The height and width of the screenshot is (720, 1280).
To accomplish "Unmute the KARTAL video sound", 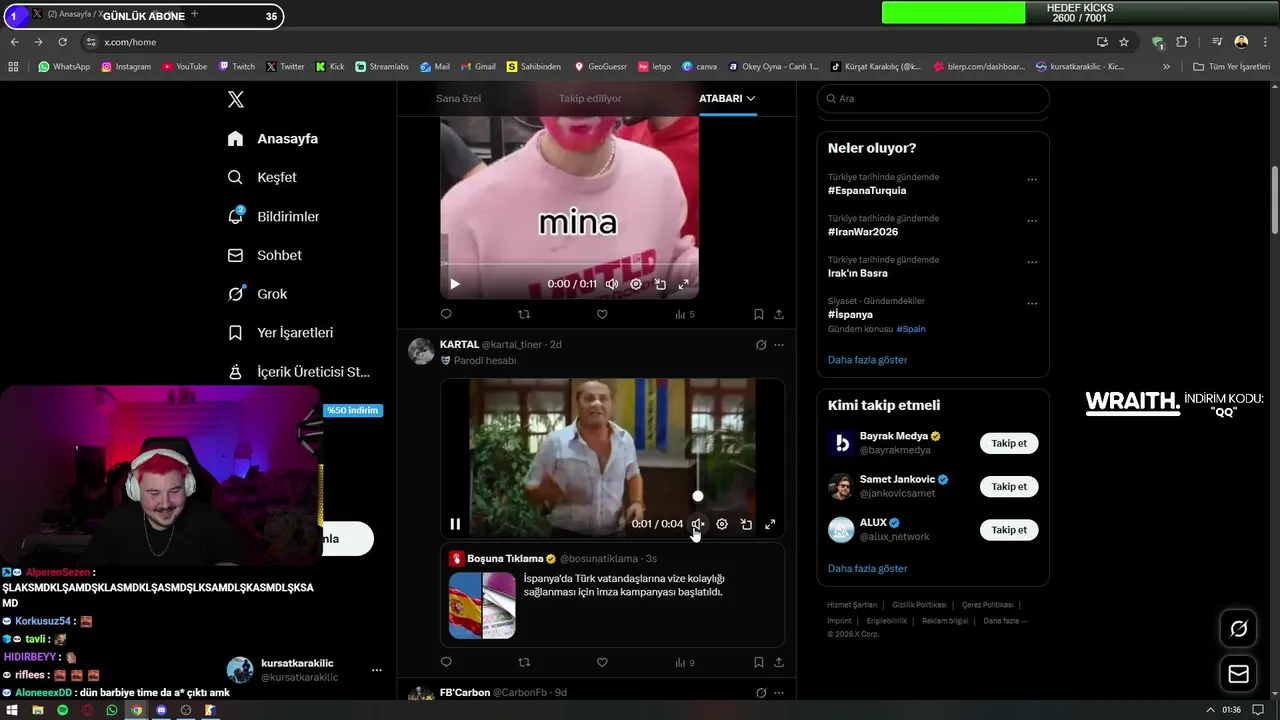I will (x=698, y=524).
